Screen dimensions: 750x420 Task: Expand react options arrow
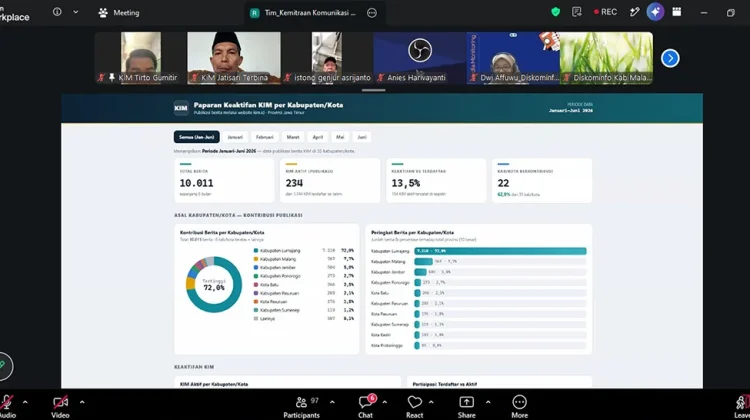point(431,402)
